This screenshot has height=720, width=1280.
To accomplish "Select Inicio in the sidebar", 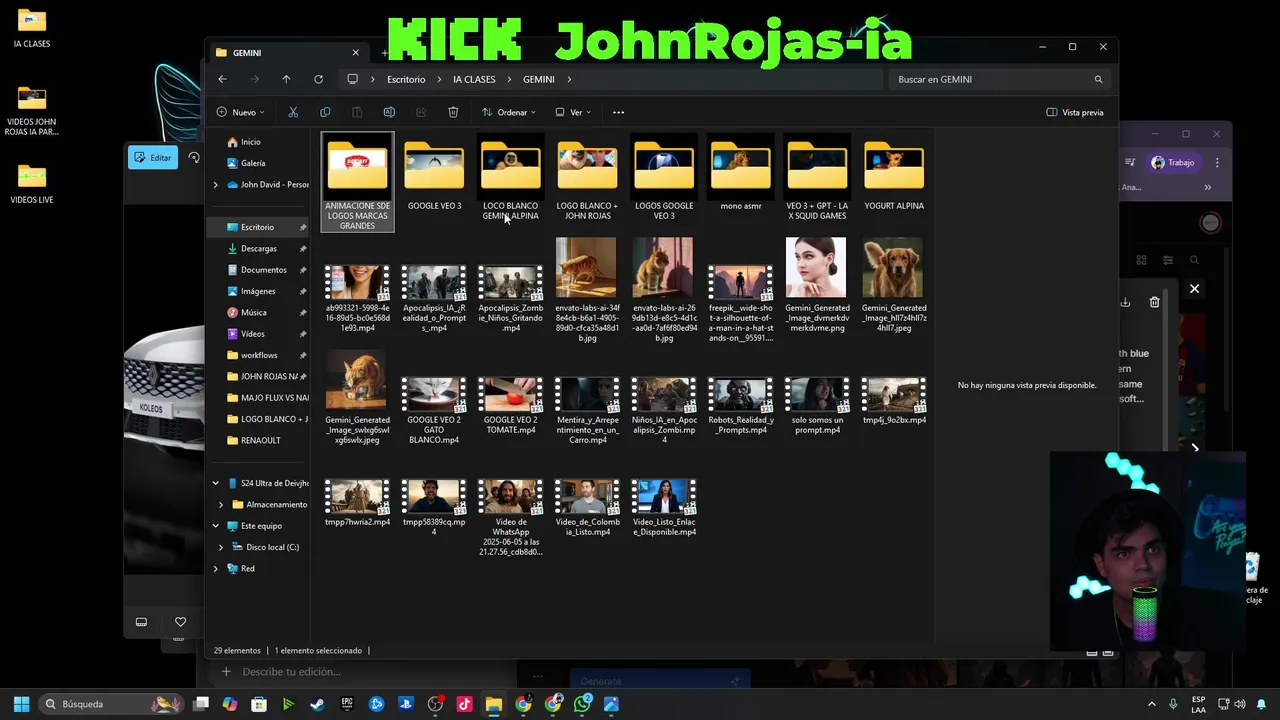I will point(250,142).
